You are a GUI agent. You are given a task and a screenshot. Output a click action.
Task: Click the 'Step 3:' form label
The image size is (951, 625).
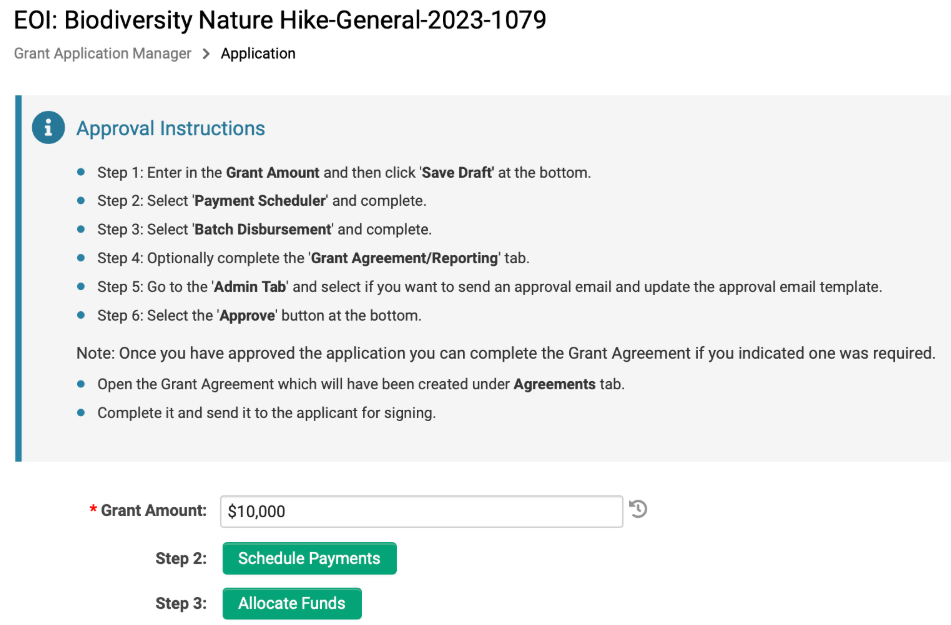pyautogui.click(x=181, y=603)
